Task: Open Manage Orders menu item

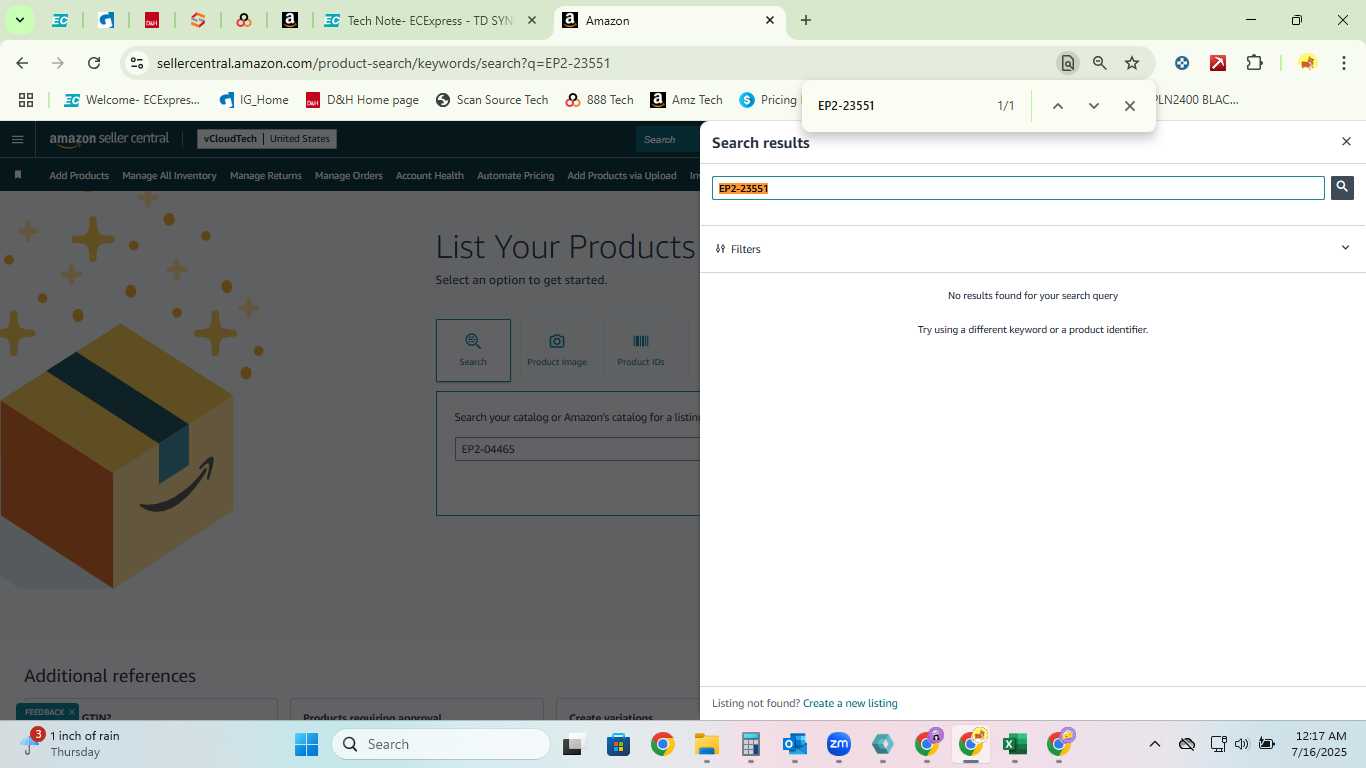Action: tap(348, 175)
